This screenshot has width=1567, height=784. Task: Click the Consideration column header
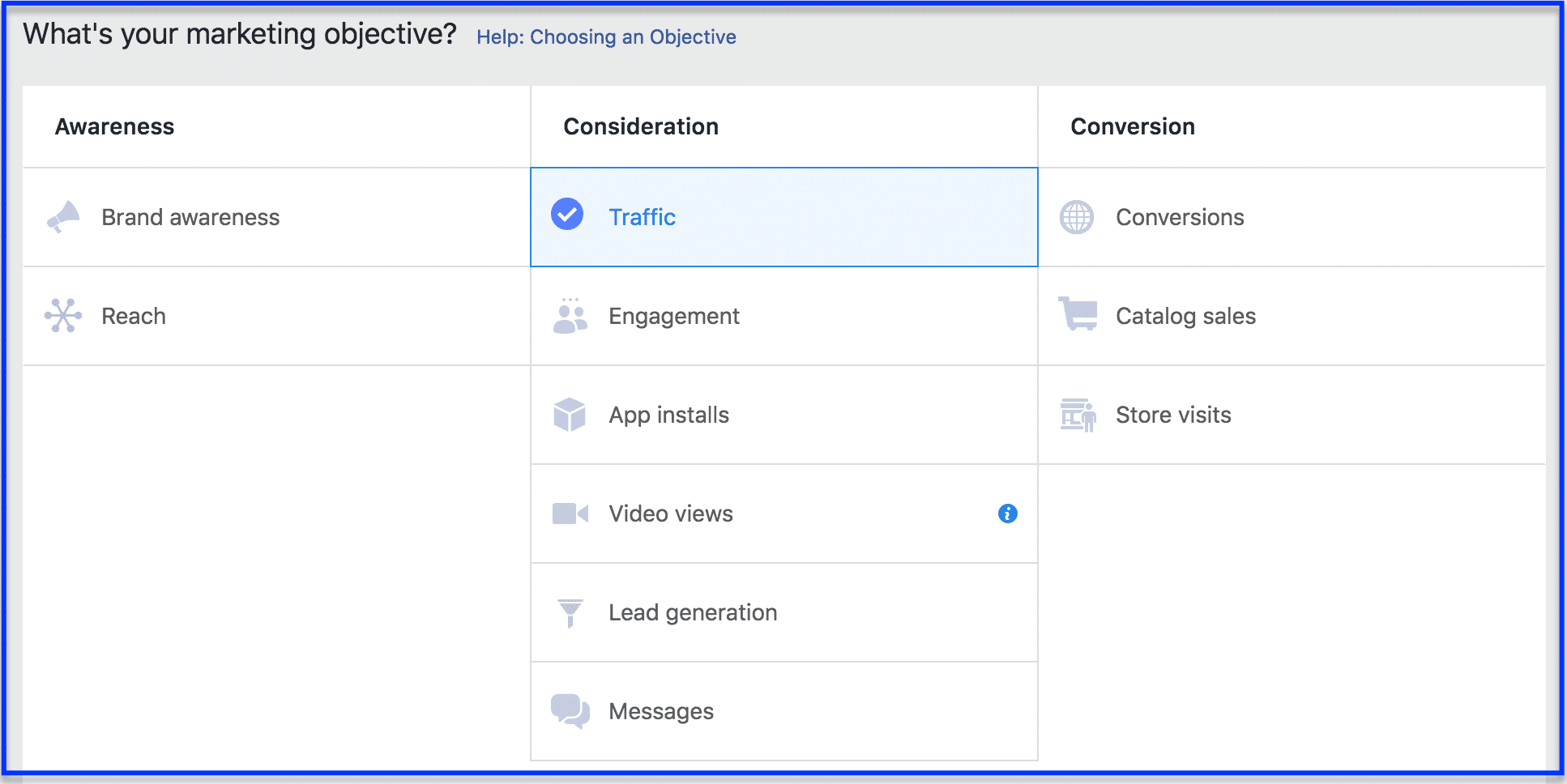pyautogui.click(x=641, y=126)
